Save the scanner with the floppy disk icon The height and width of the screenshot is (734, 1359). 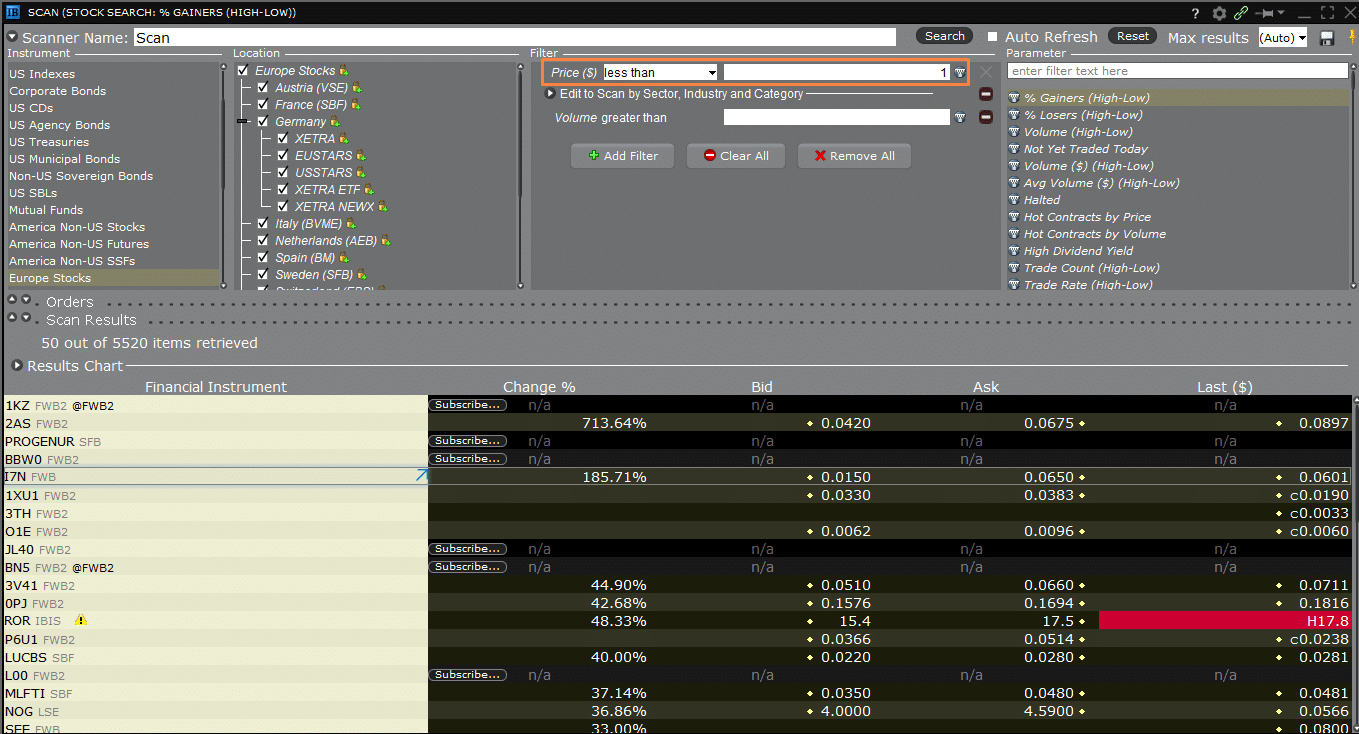tap(1327, 38)
